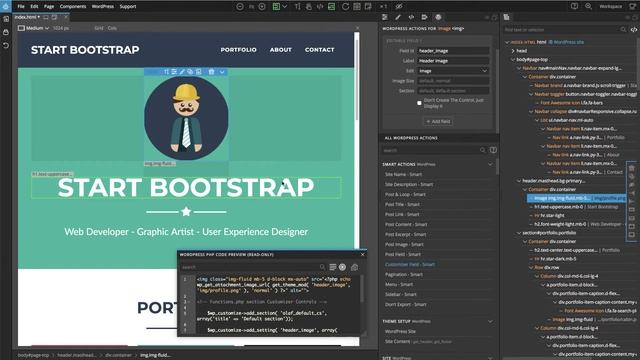Click zoom in plus icon in toolbar
This screenshot has height=360, width=640.
[262, 7]
